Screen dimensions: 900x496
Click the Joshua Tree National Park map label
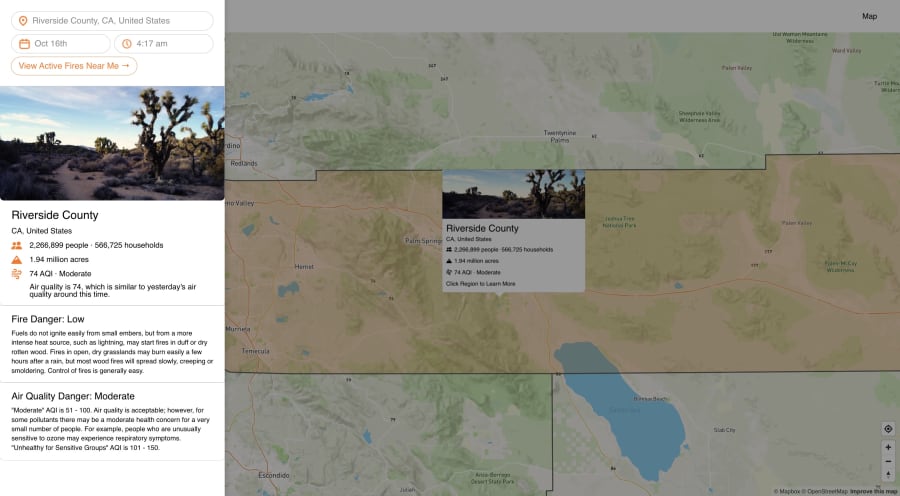point(619,222)
